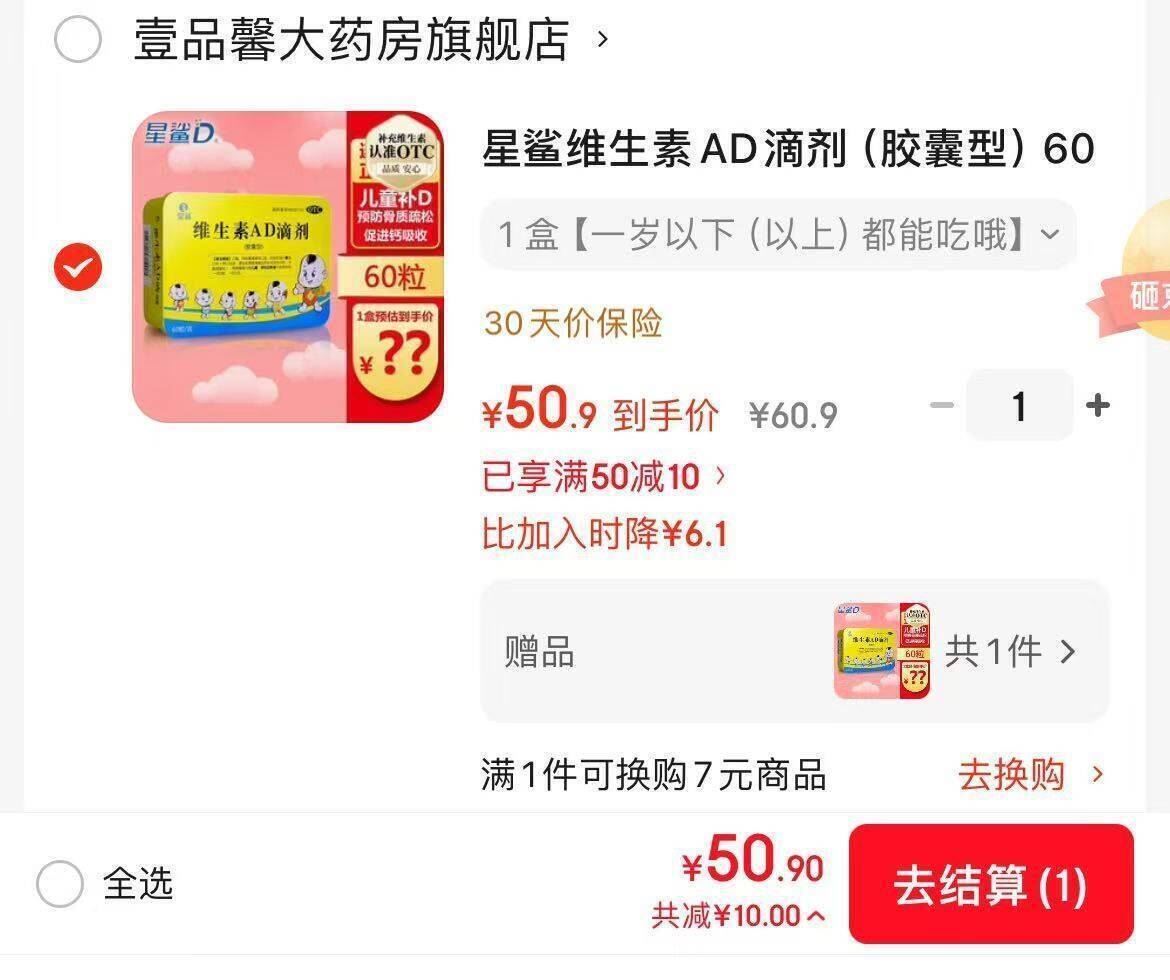The height and width of the screenshot is (980, 1170).
Task: Decrease quantity with the minus icon
Action: coord(942,405)
